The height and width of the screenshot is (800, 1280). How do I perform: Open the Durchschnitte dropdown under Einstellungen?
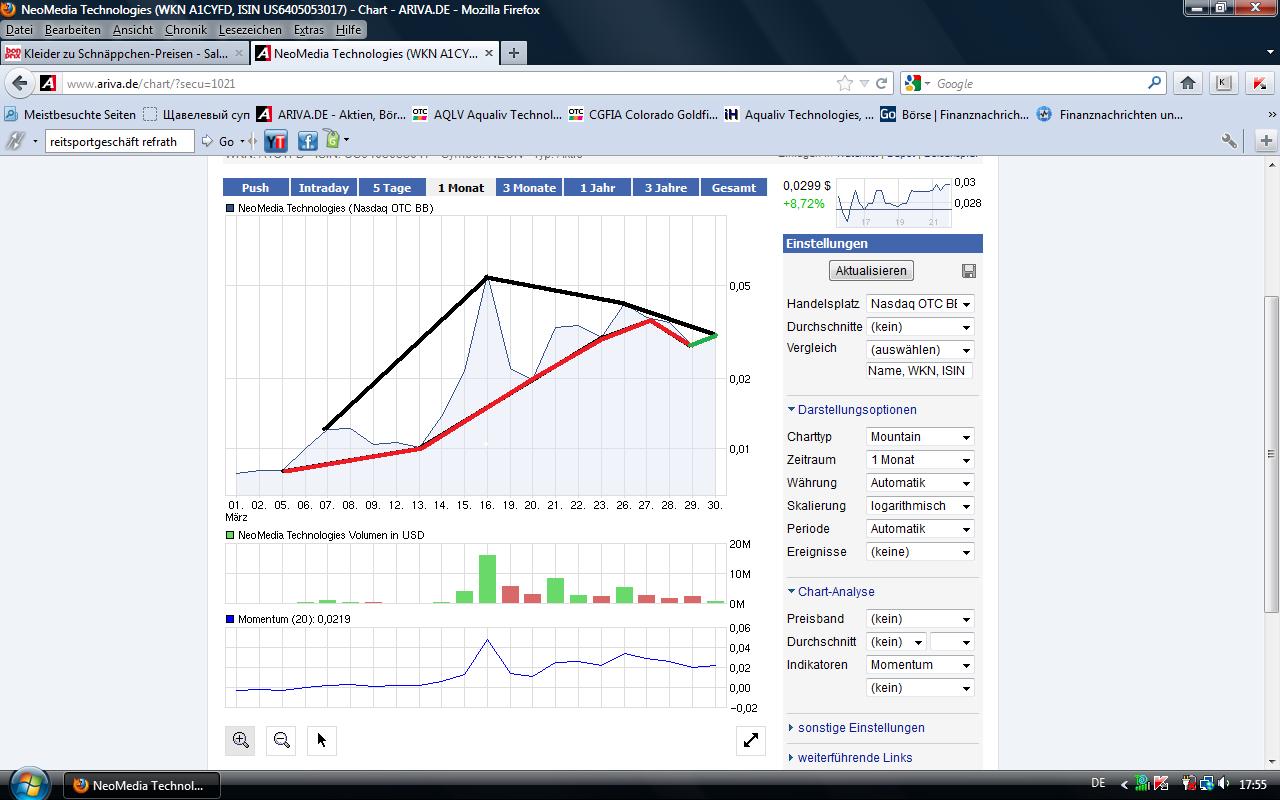coord(920,327)
